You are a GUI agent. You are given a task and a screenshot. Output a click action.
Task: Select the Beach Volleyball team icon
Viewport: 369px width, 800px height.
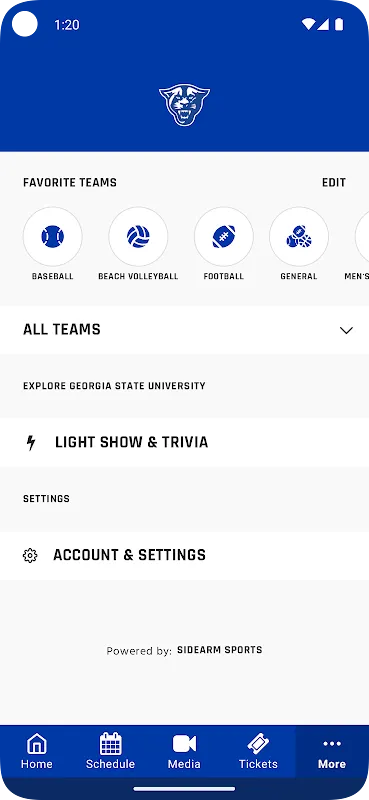pos(138,237)
